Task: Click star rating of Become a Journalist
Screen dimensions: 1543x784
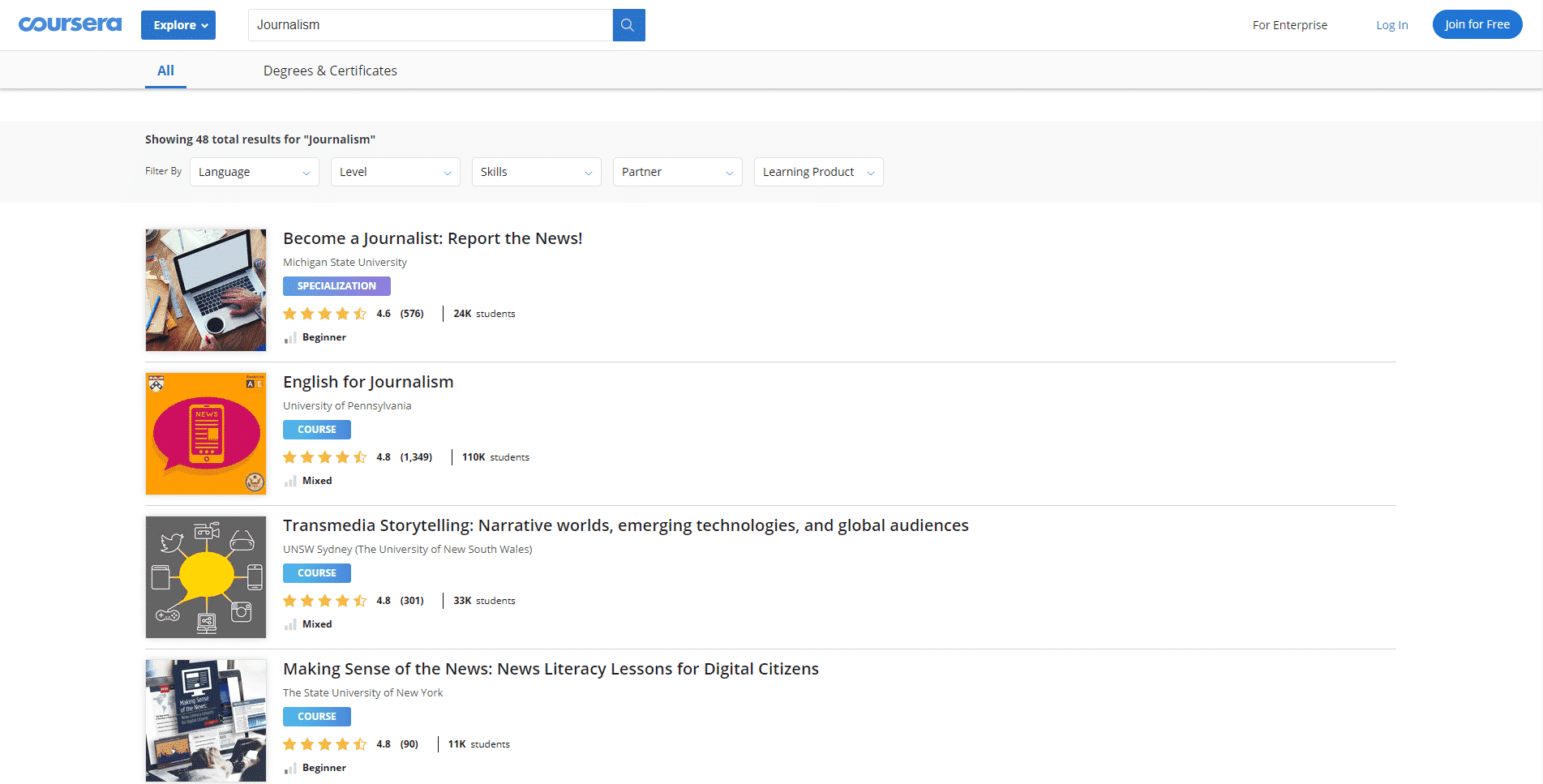Action: point(325,314)
